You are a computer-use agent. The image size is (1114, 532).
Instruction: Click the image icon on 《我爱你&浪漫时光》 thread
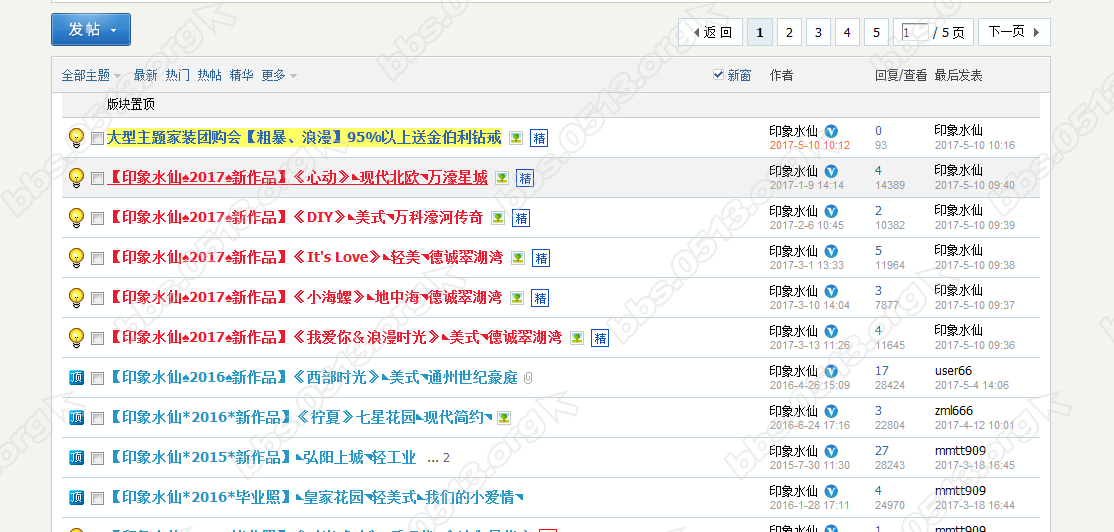click(x=578, y=337)
